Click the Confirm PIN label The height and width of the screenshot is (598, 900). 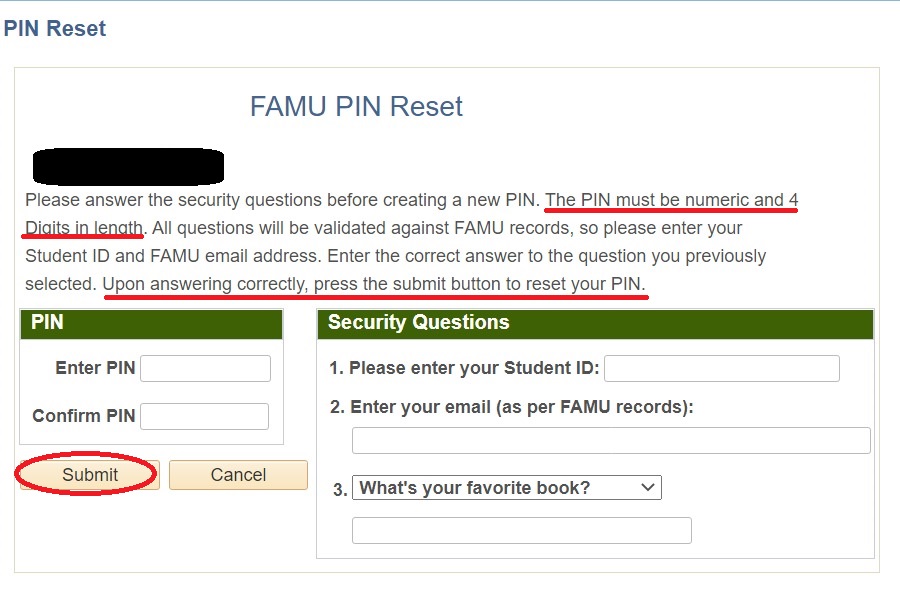click(84, 416)
